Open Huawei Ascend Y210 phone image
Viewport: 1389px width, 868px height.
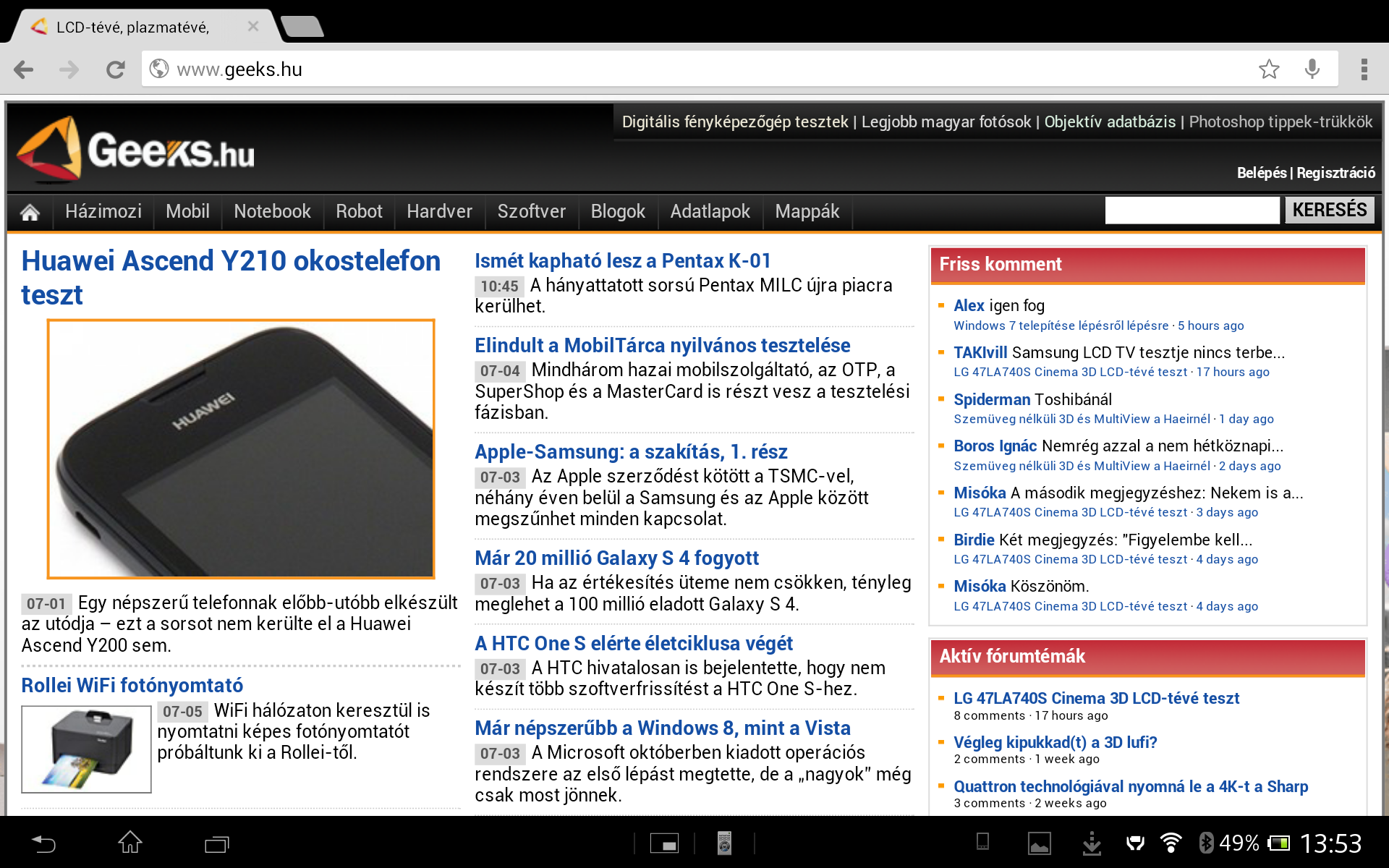pos(241,448)
